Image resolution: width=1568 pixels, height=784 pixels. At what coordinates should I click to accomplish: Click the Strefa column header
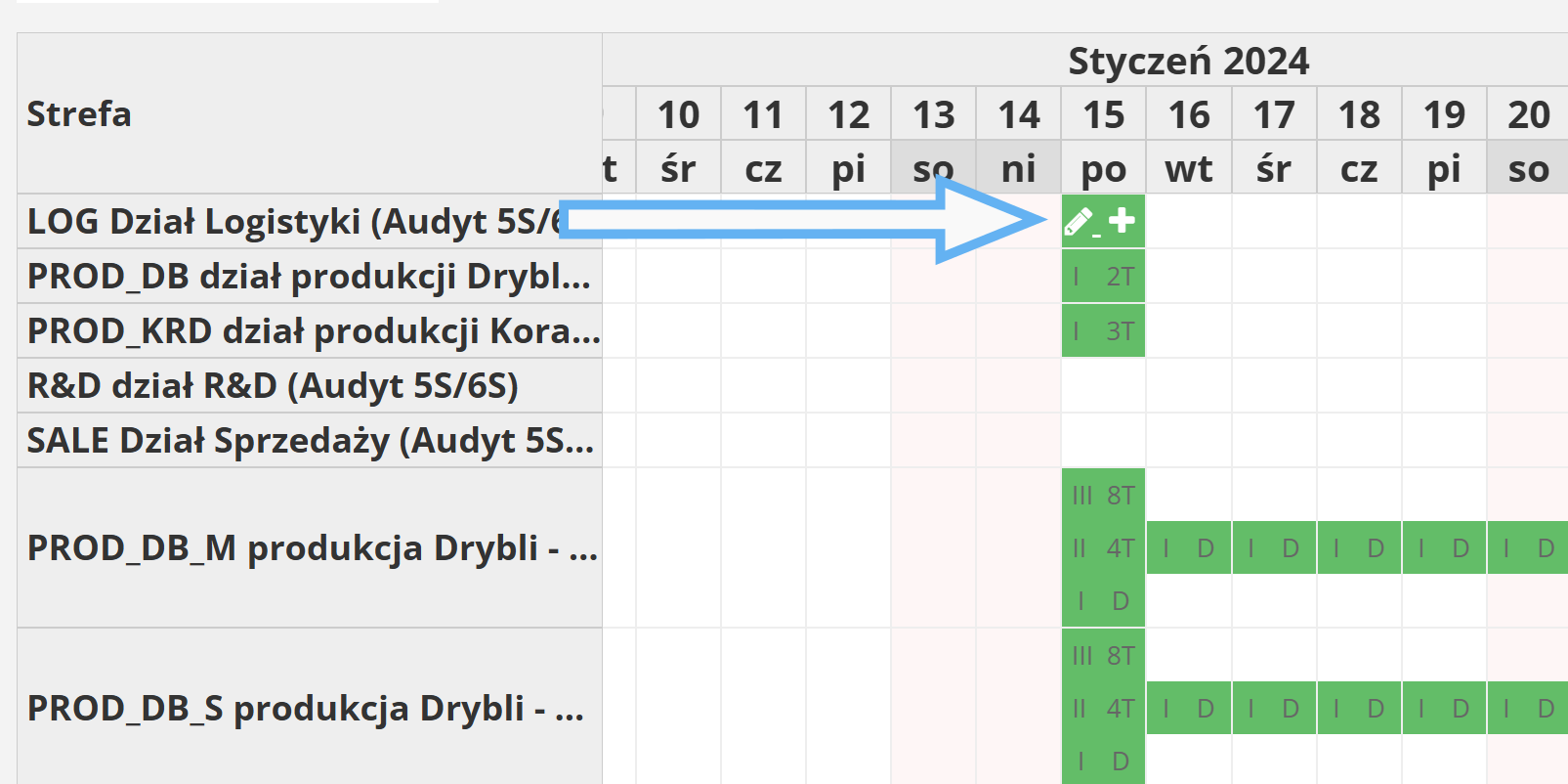[79, 114]
